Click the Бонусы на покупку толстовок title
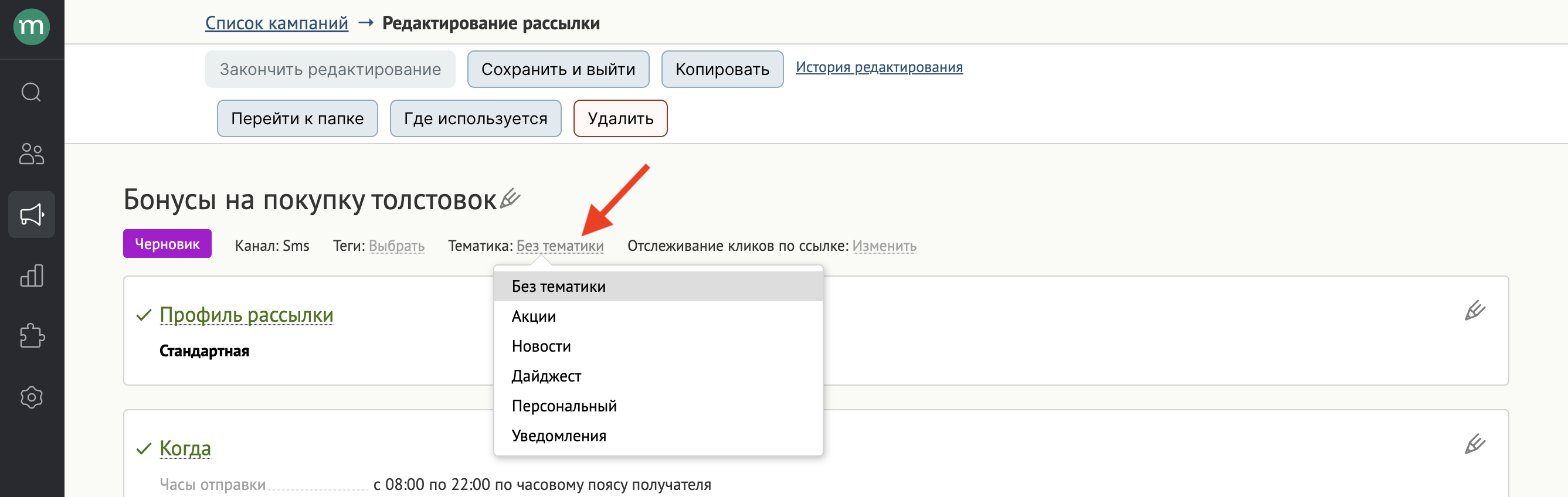Image resolution: width=1568 pixels, height=497 pixels. (x=310, y=199)
